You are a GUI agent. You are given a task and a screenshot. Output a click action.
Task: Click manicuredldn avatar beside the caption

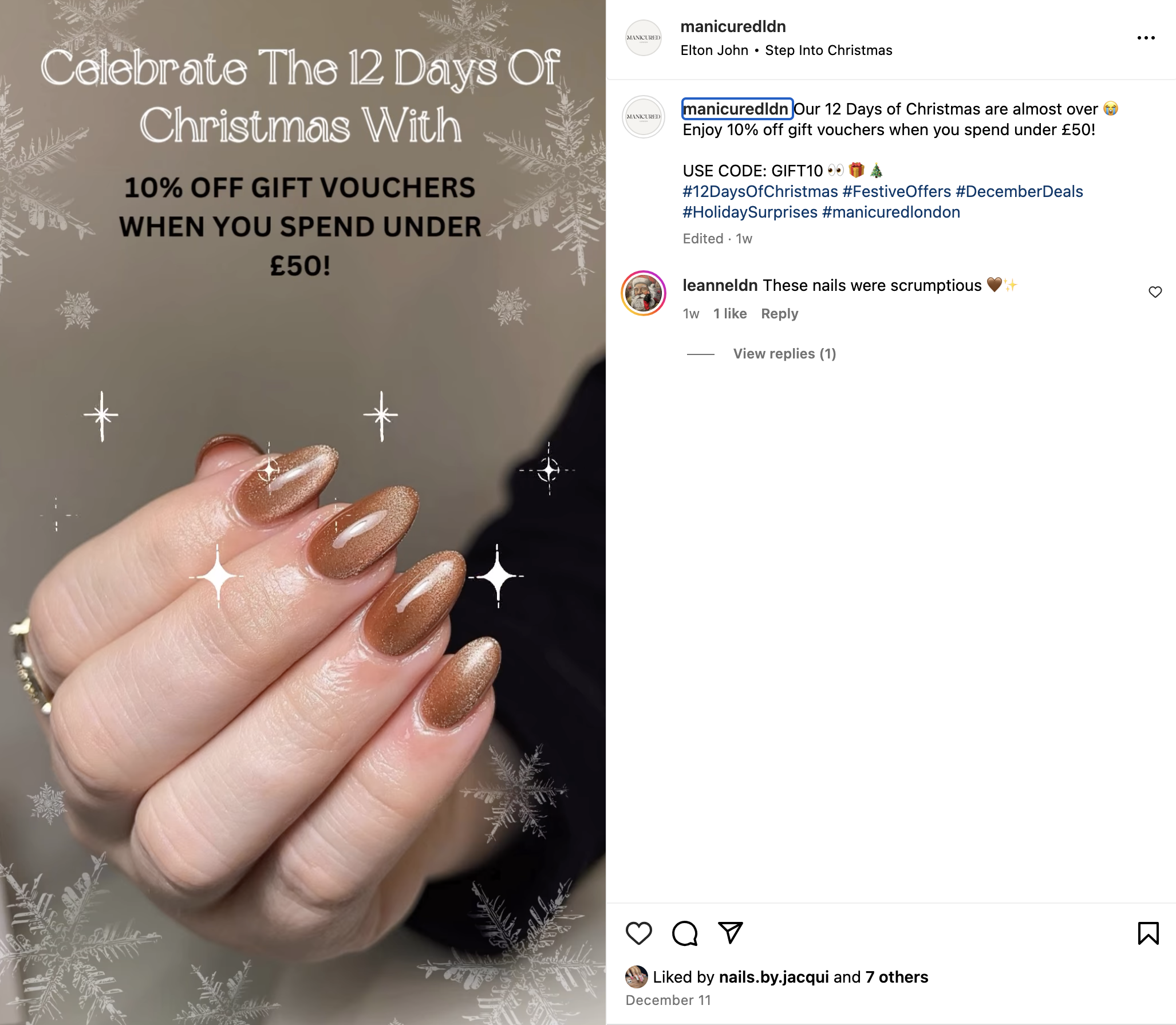[x=644, y=117]
